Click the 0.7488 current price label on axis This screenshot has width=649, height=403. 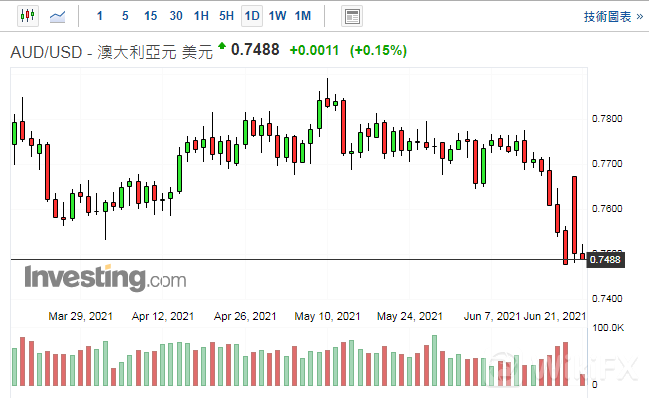[x=606, y=260]
